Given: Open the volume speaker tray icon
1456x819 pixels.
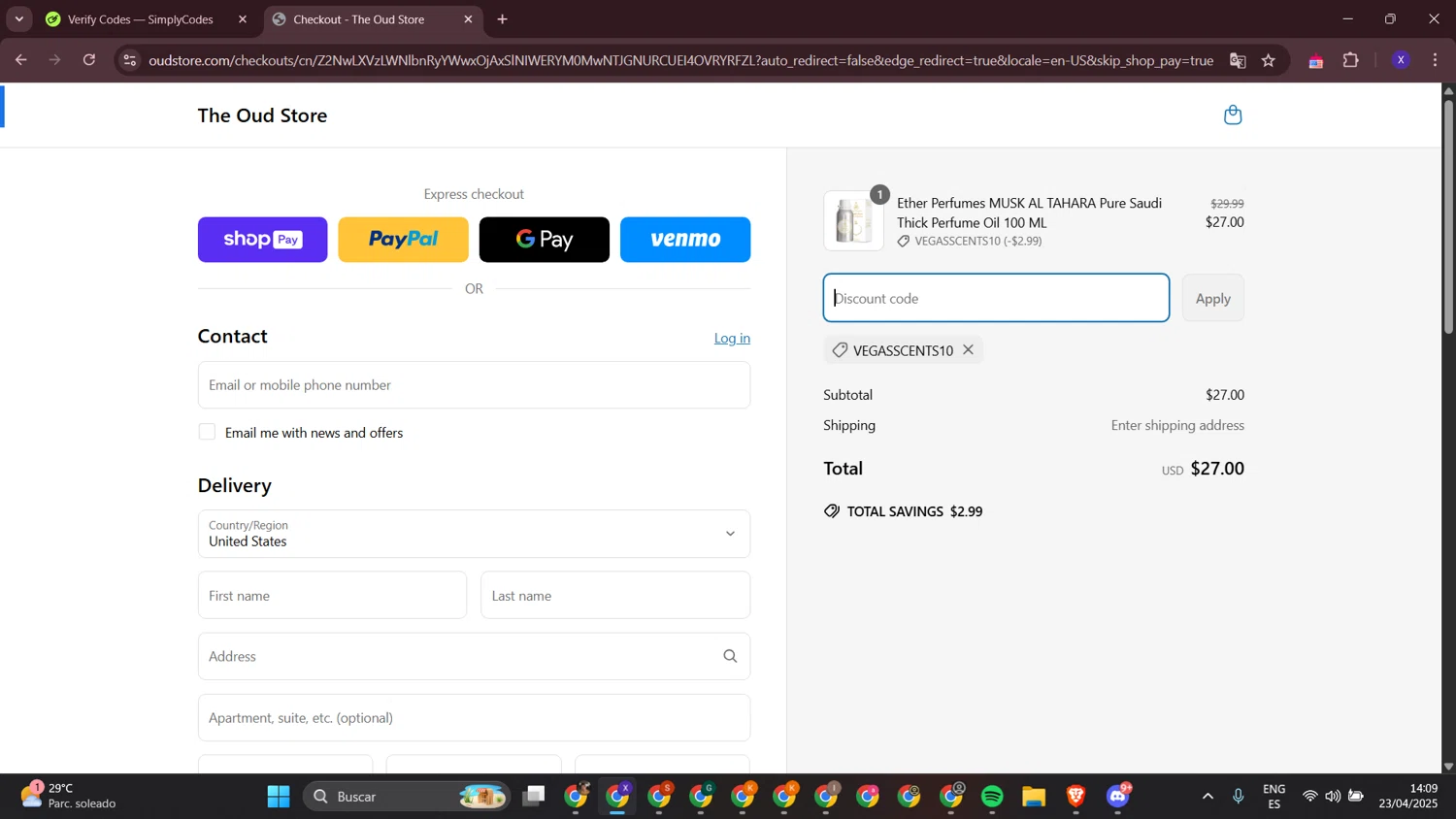Looking at the screenshot, I should pos(1333,797).
